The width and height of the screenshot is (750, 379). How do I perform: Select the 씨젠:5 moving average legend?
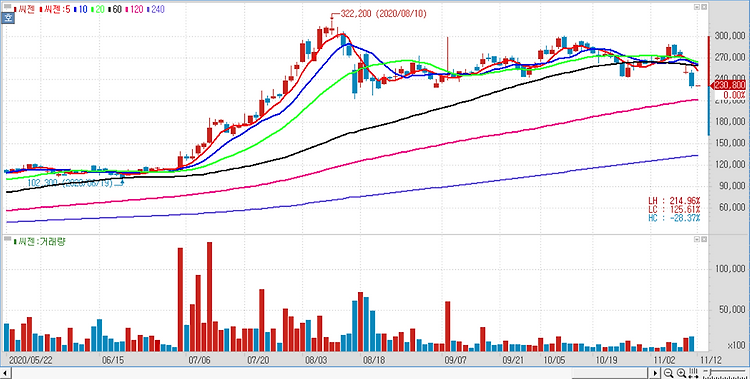tap(55, 9)
